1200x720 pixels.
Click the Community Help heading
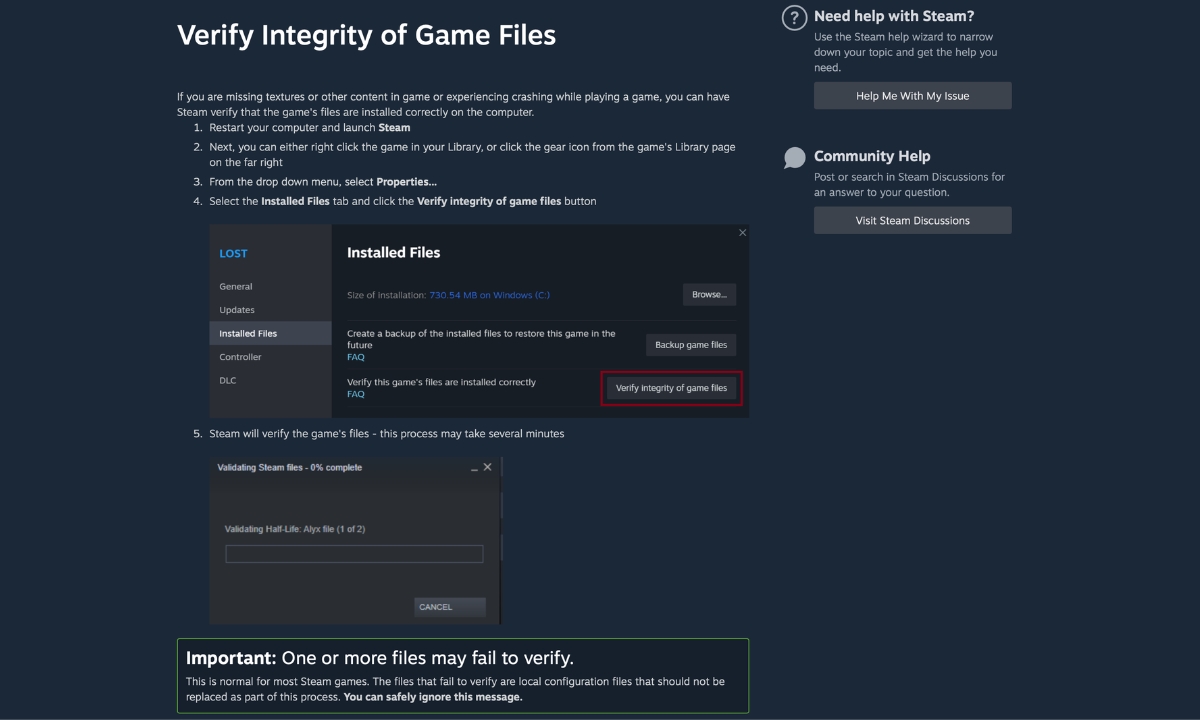click(x=872, y=156)
